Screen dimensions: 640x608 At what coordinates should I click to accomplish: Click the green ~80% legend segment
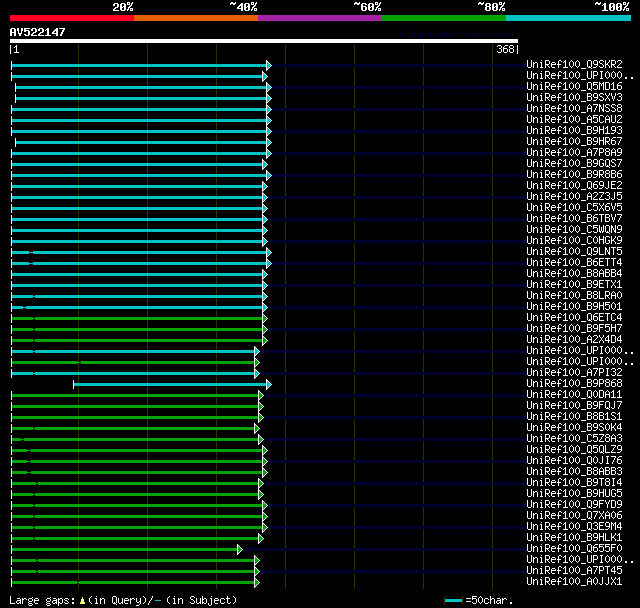click(x=444, y=18)
